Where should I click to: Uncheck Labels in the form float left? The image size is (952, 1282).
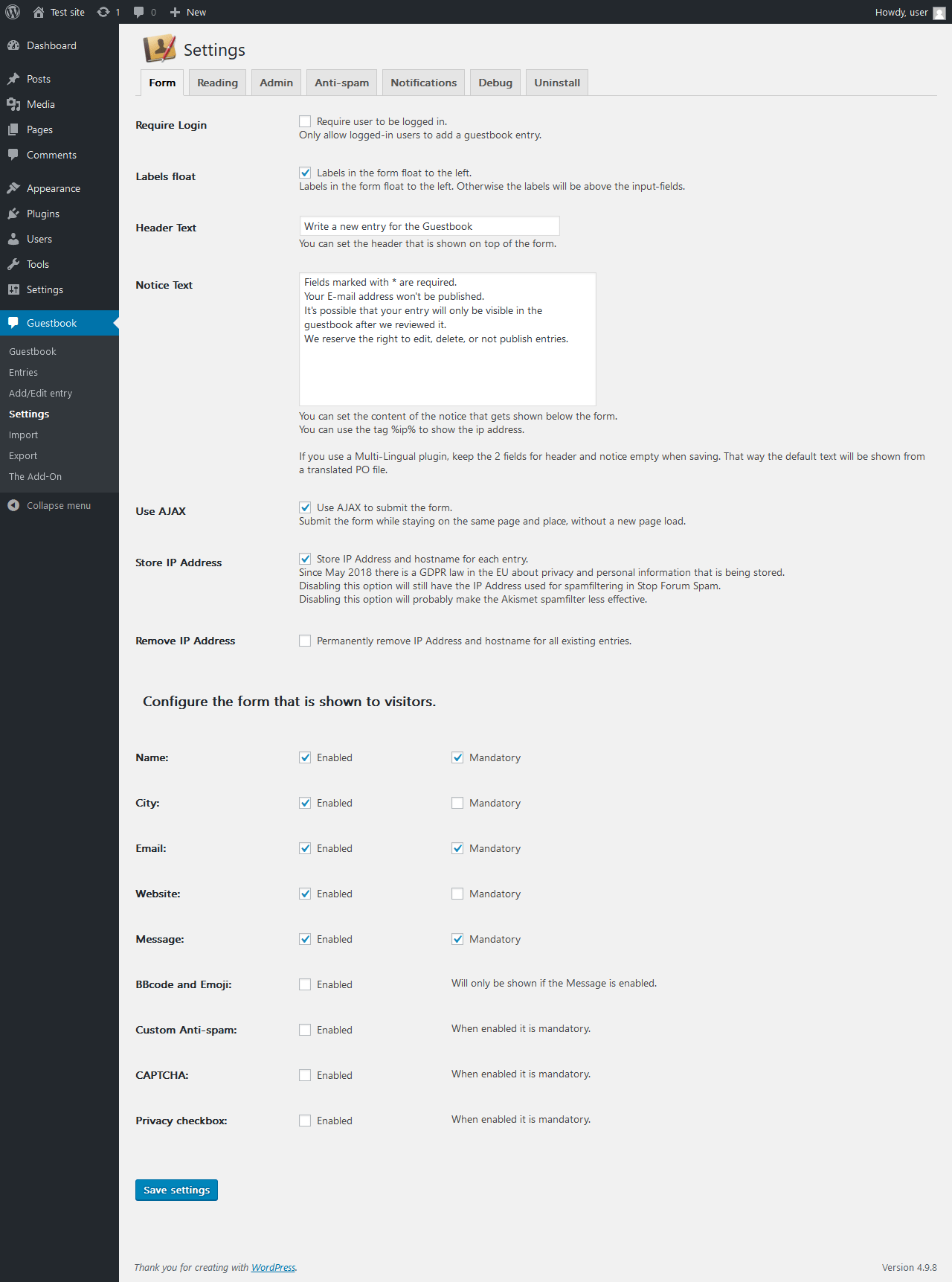tap(305, 173)
